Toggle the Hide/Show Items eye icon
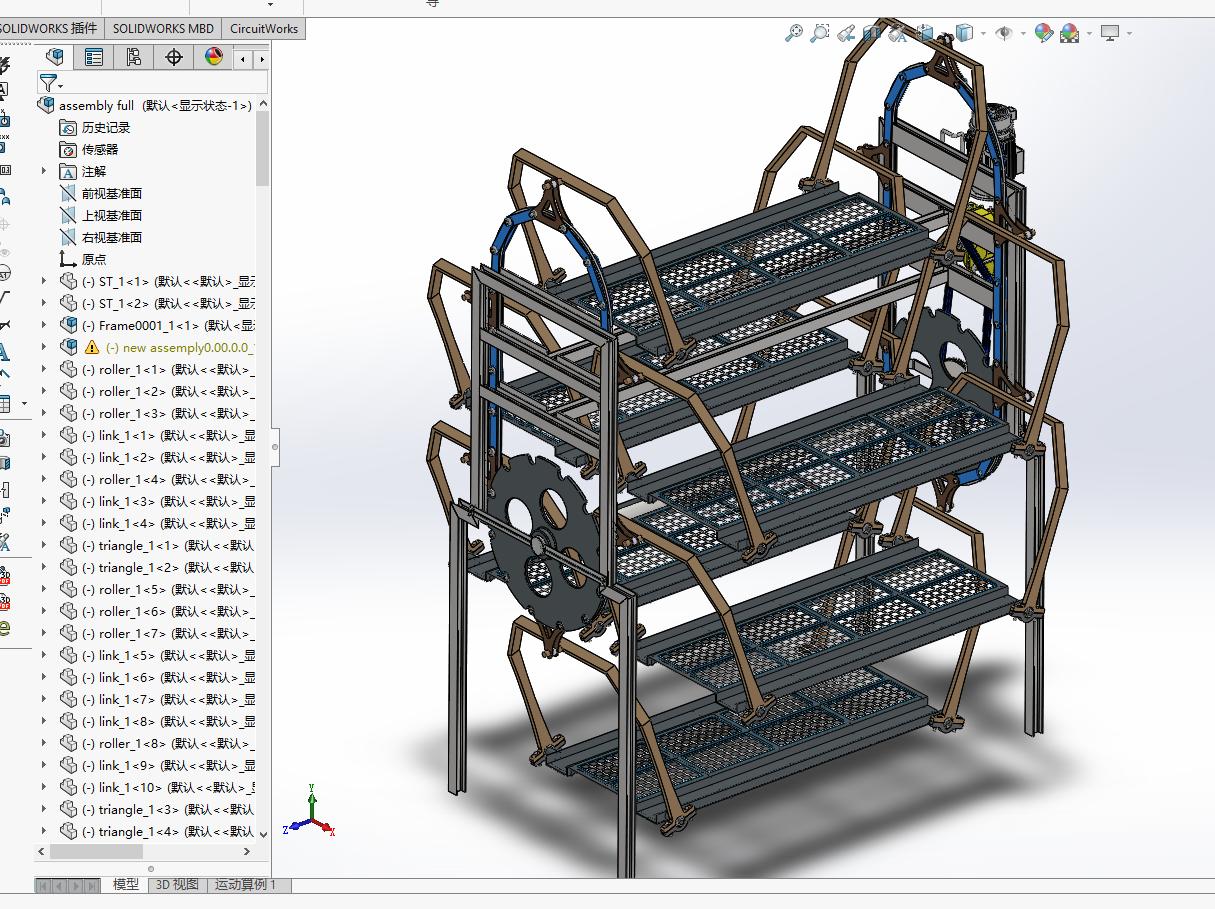 (1005, 33)
